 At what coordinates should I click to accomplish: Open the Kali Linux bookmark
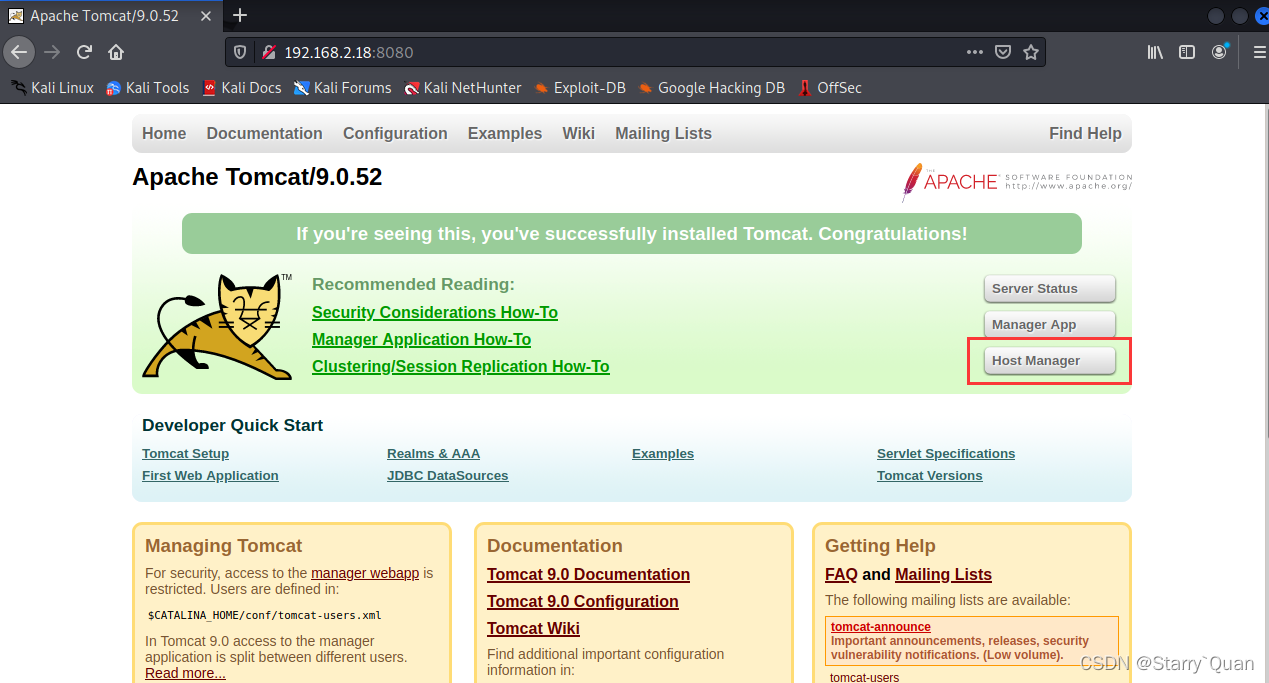[52, 88]
